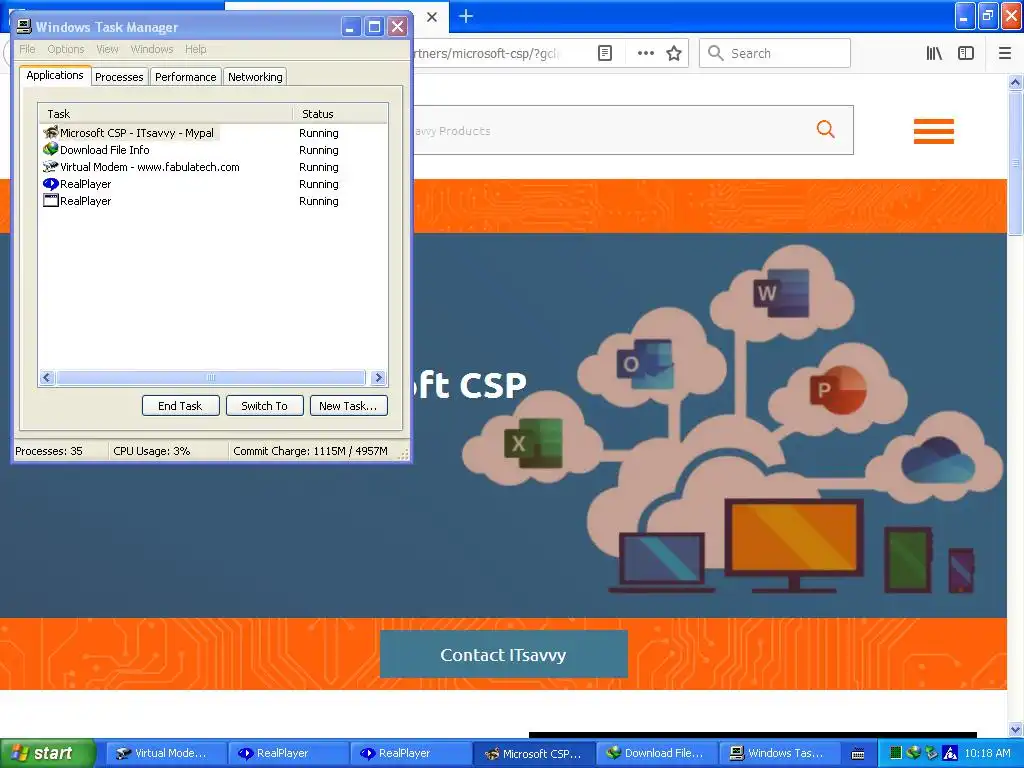Image resolution: width=1024 pixels, height=768 pixels.
Task: Click the Task Manager title bar icon
Action: [24, 27]
